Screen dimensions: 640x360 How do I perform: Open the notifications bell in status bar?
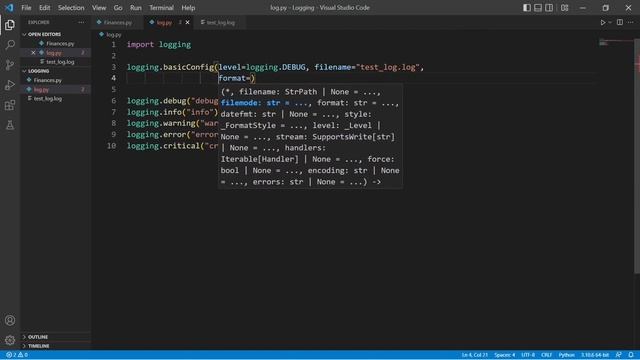(x=631, y=355)
